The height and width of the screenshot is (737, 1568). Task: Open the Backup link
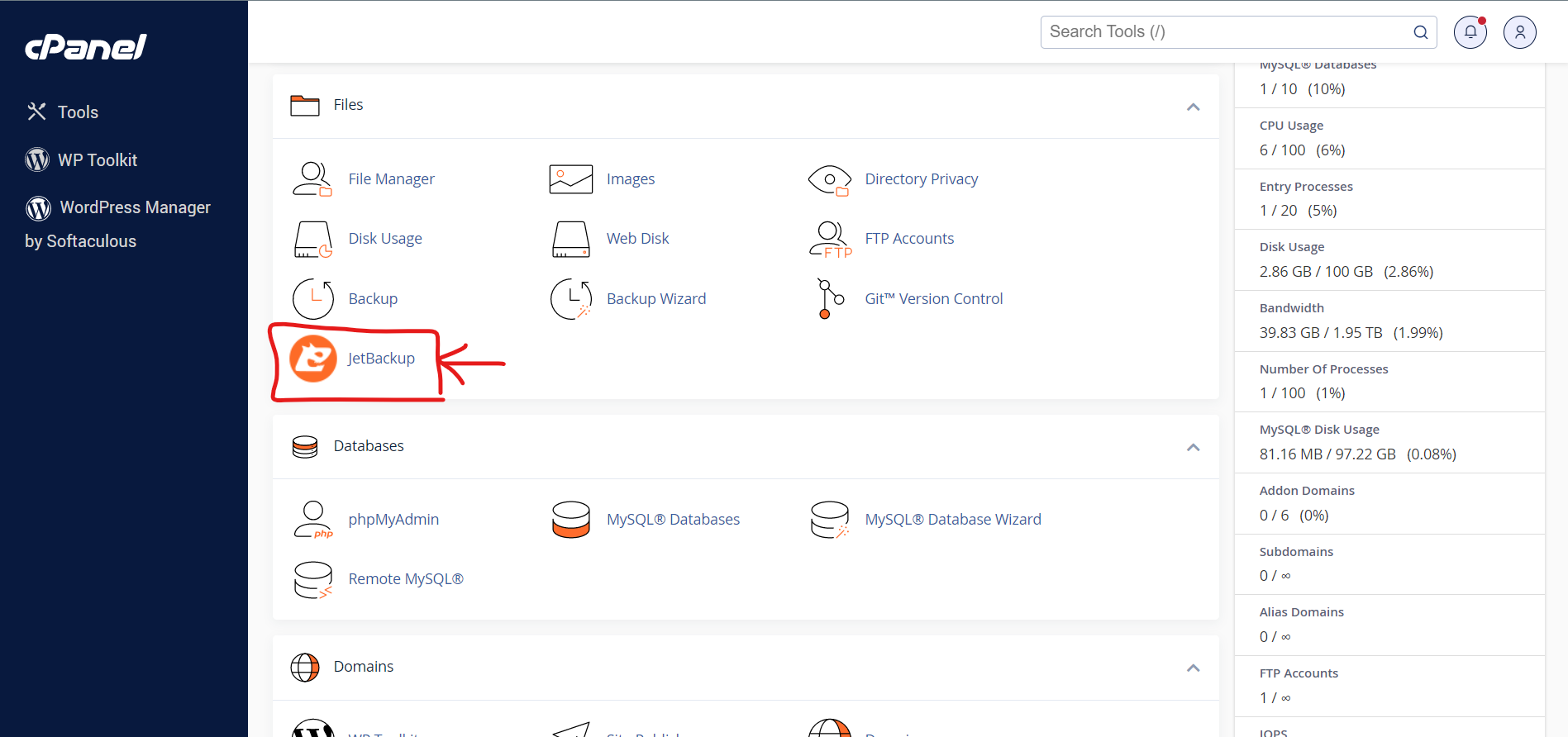[373, 299]
